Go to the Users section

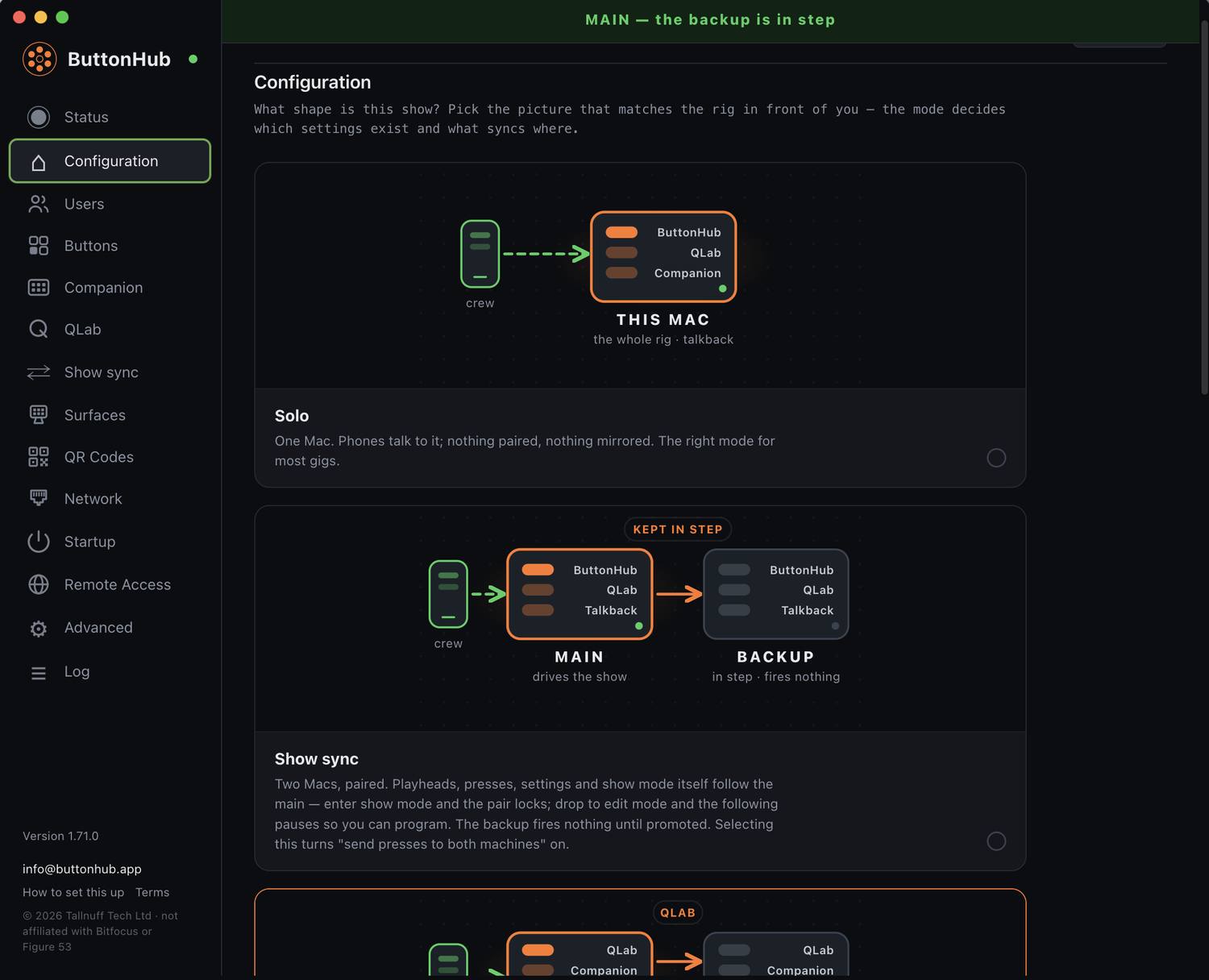tap(110, 204)
